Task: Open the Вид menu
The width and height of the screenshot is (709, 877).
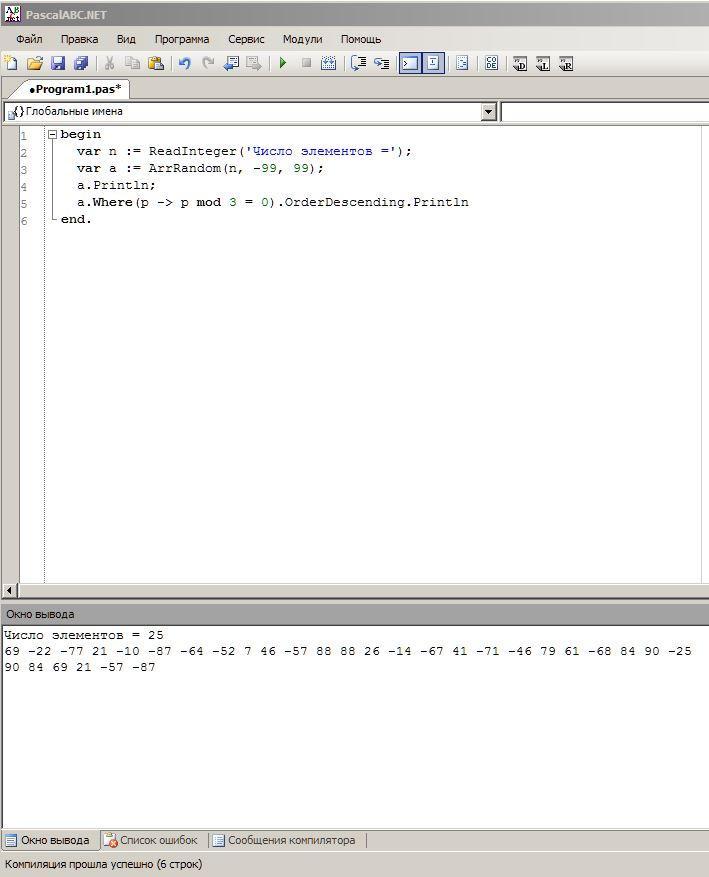Action: pos(126,39)
